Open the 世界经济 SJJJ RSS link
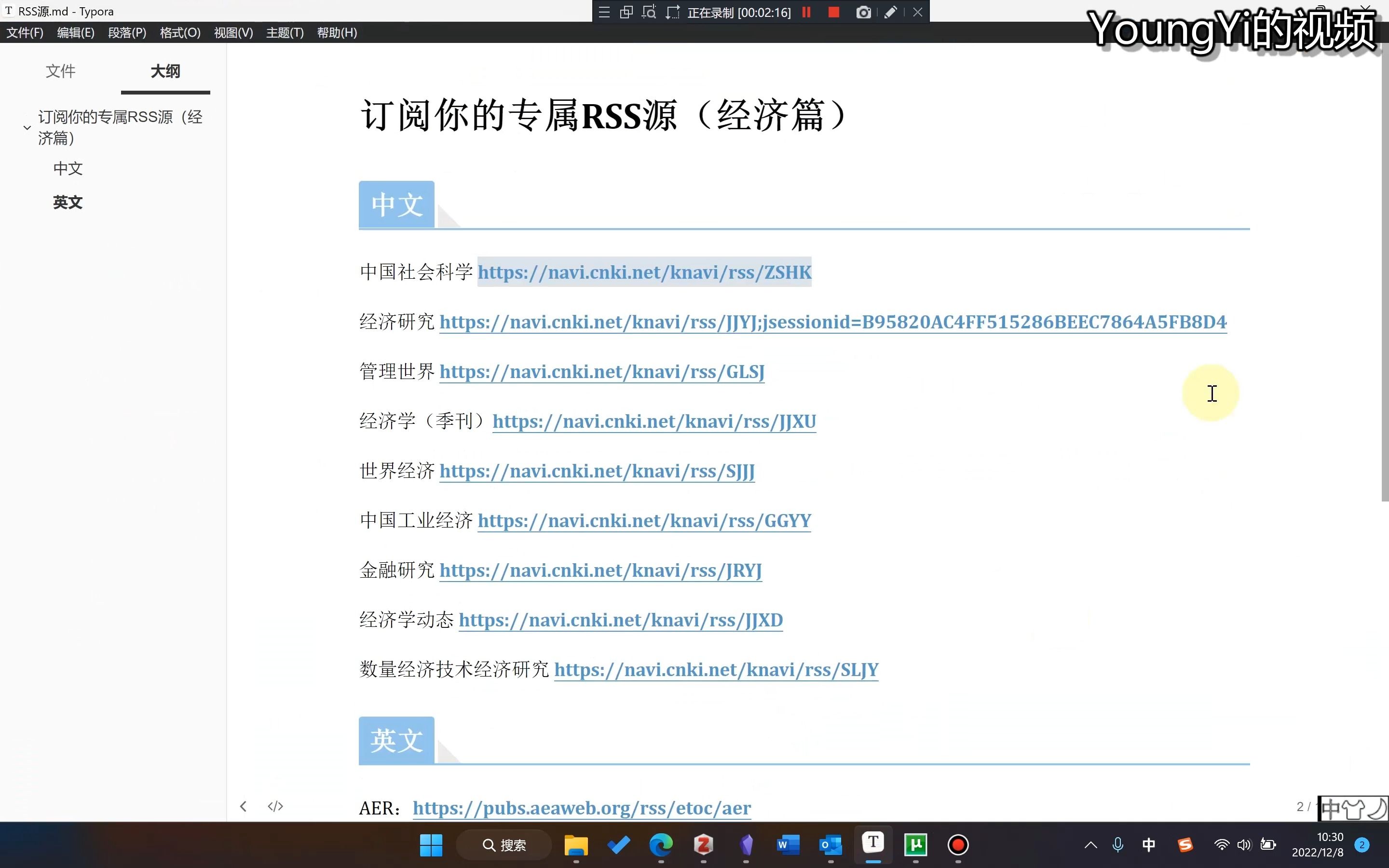 coord(597,471)
